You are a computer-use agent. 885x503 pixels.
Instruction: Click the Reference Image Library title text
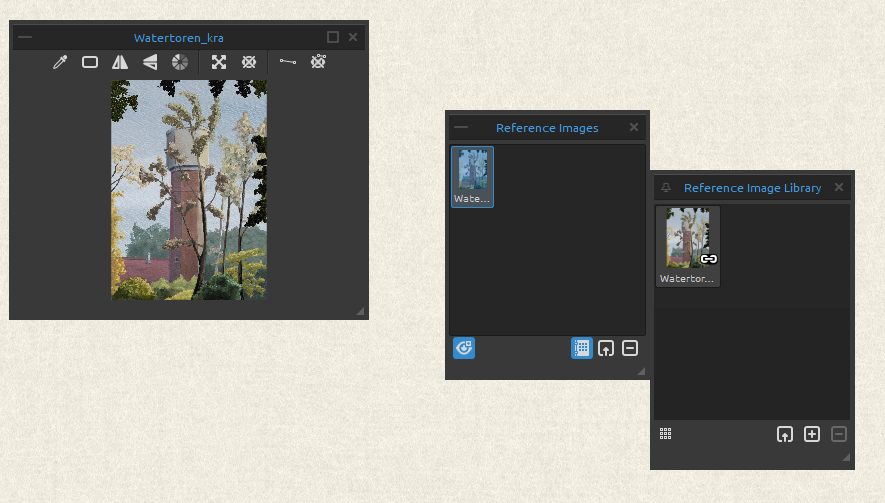(752, 188)
